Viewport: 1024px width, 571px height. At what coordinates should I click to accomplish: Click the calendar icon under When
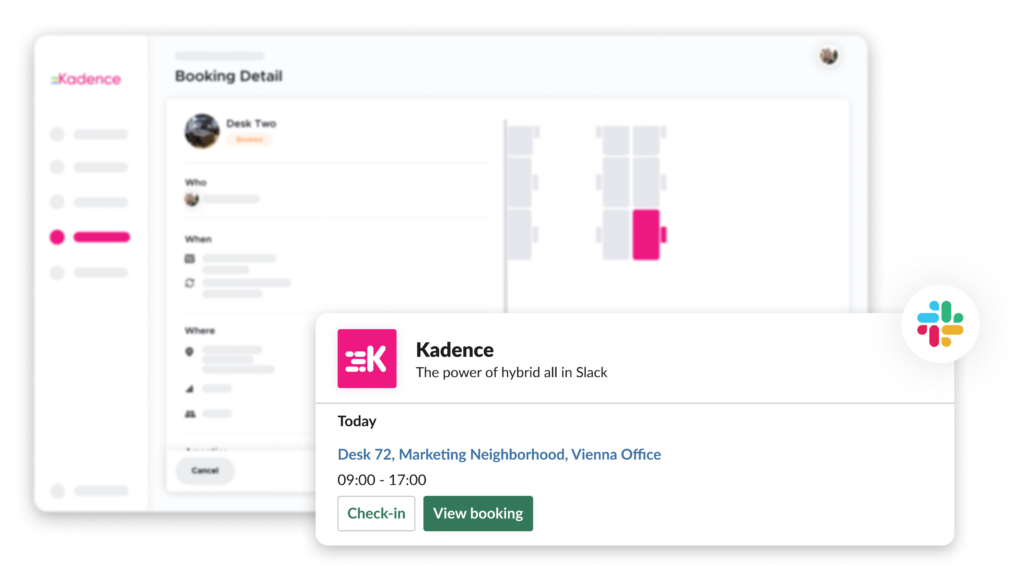(x=189, y=259)
